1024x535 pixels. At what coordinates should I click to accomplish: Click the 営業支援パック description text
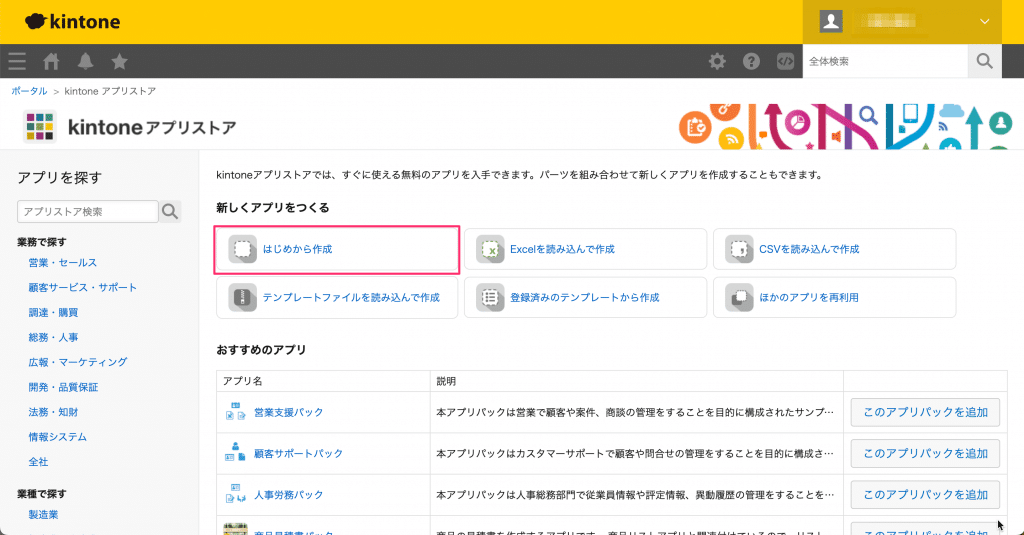click(635, 412)
